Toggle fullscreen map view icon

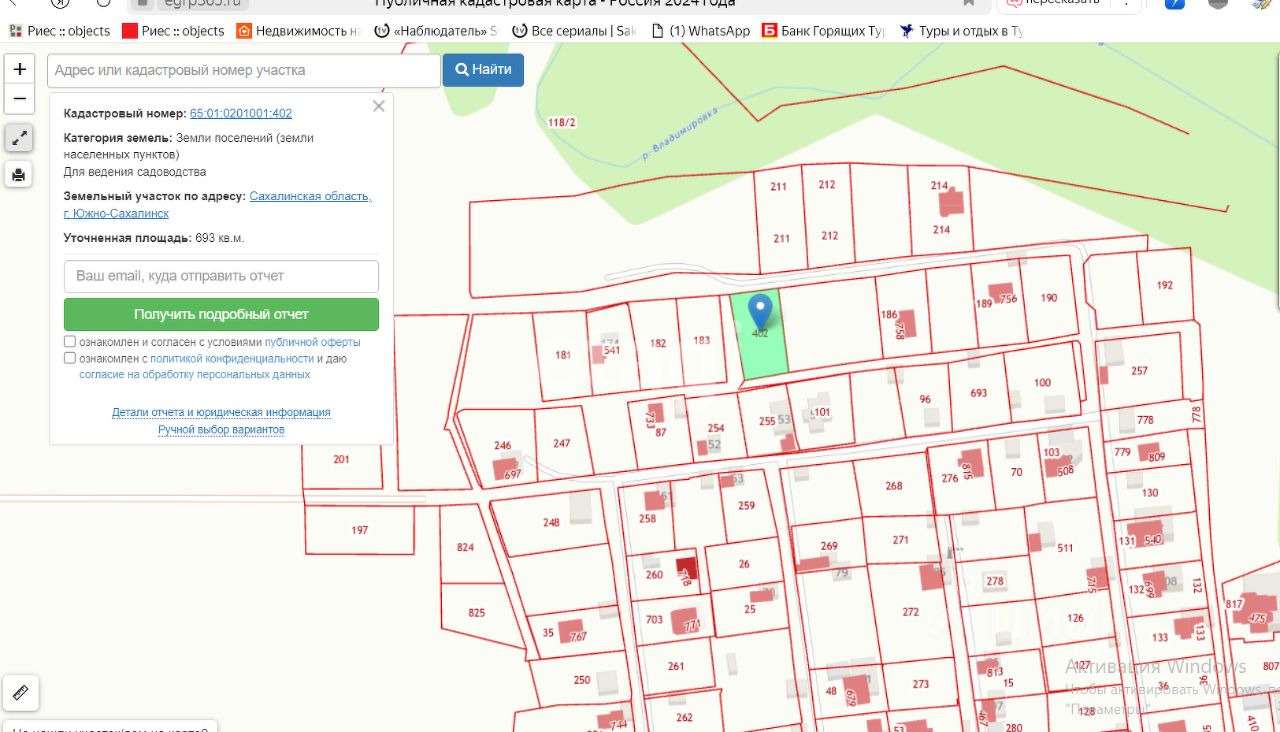click(x=19, y=138)
